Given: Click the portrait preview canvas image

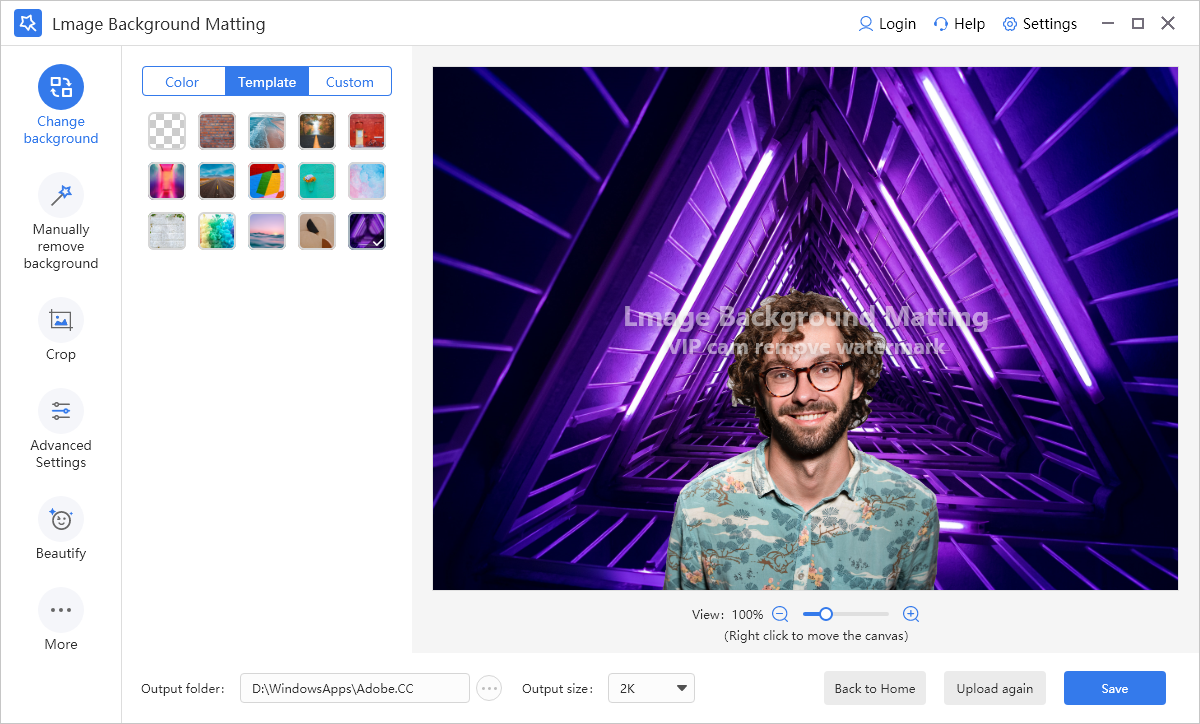Looking at the screenshot, I should [805, 328].
